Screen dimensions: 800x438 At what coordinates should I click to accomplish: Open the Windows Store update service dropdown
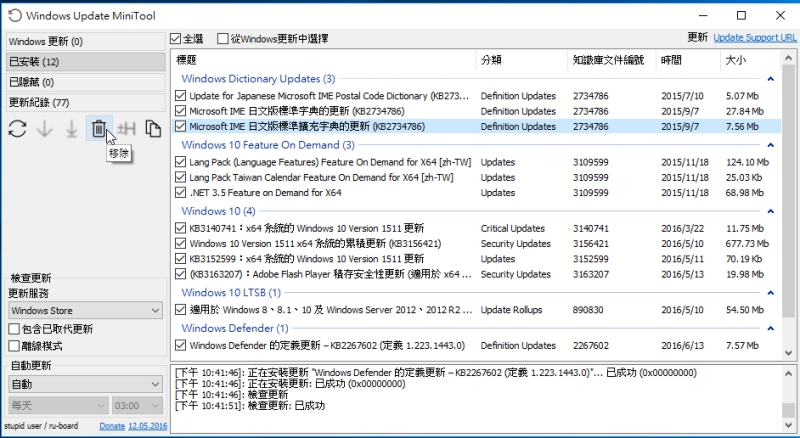(x=86, y=310)
